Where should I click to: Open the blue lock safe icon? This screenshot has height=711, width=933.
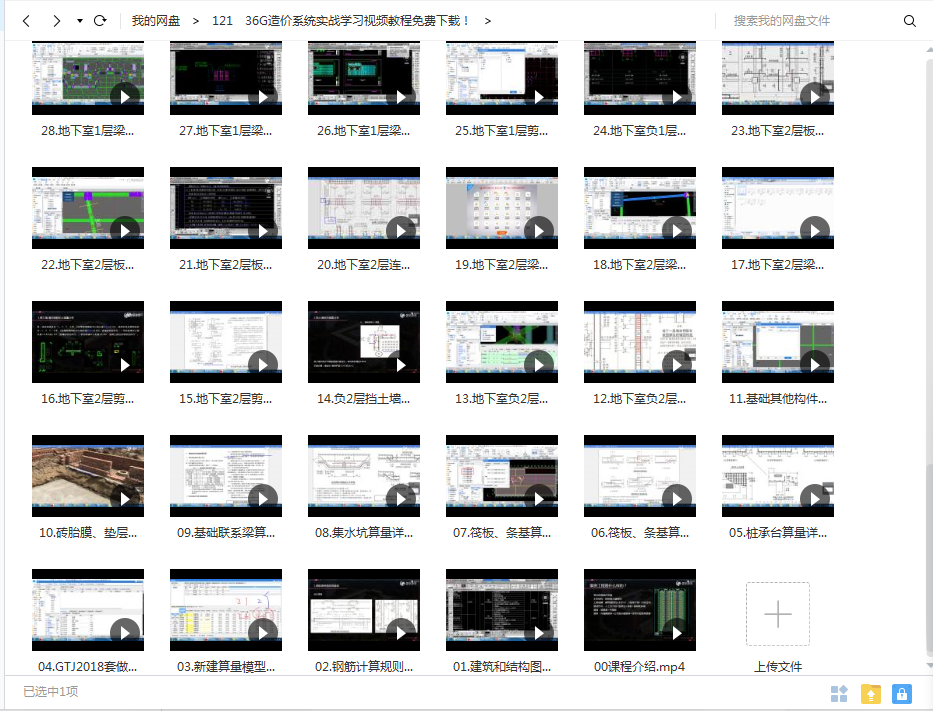(901, 693)
